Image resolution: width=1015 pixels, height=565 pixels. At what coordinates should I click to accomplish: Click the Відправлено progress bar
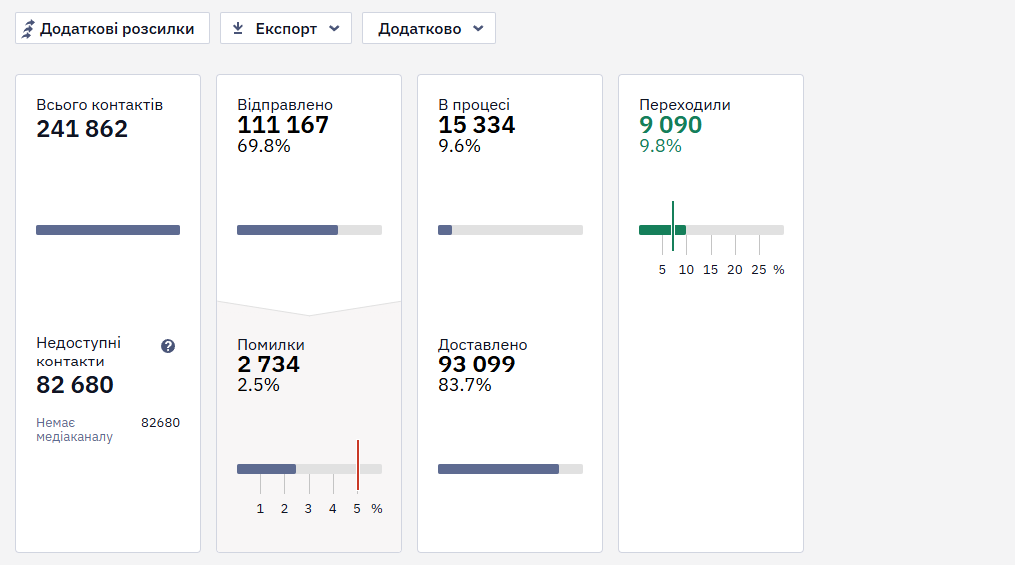coord(309,230)
